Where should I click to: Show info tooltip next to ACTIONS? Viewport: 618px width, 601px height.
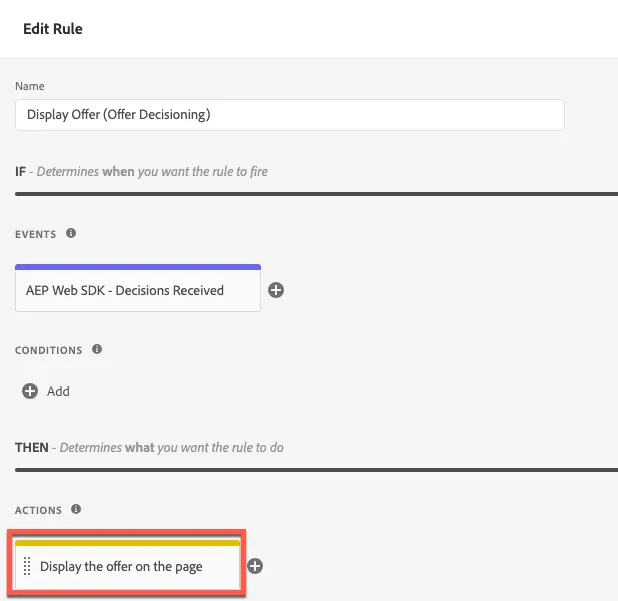coord(76,509)
